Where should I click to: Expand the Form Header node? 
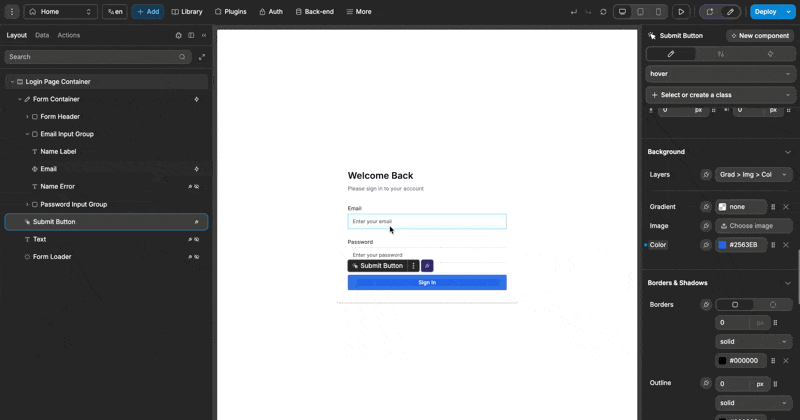tap(27, 117)
